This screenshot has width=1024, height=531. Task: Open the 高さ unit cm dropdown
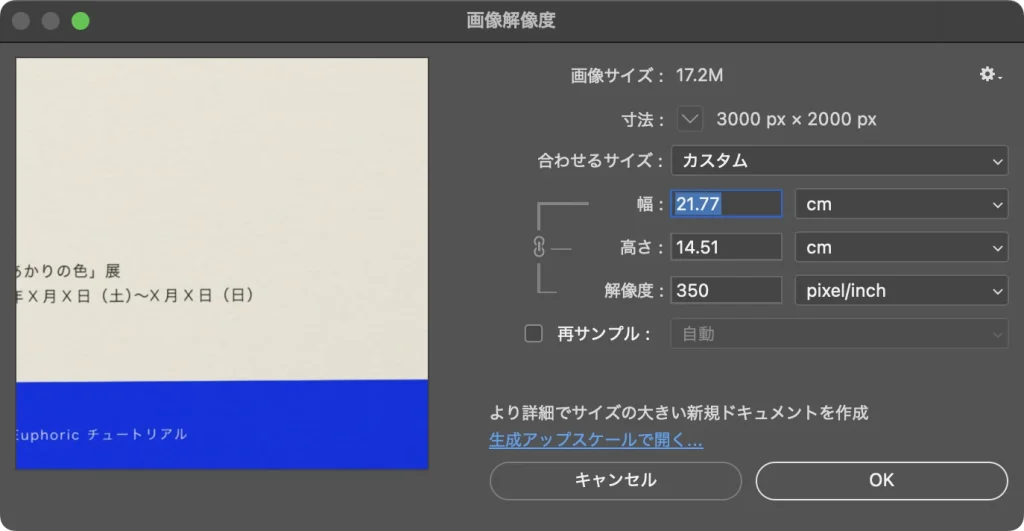(x=901, y=248)
